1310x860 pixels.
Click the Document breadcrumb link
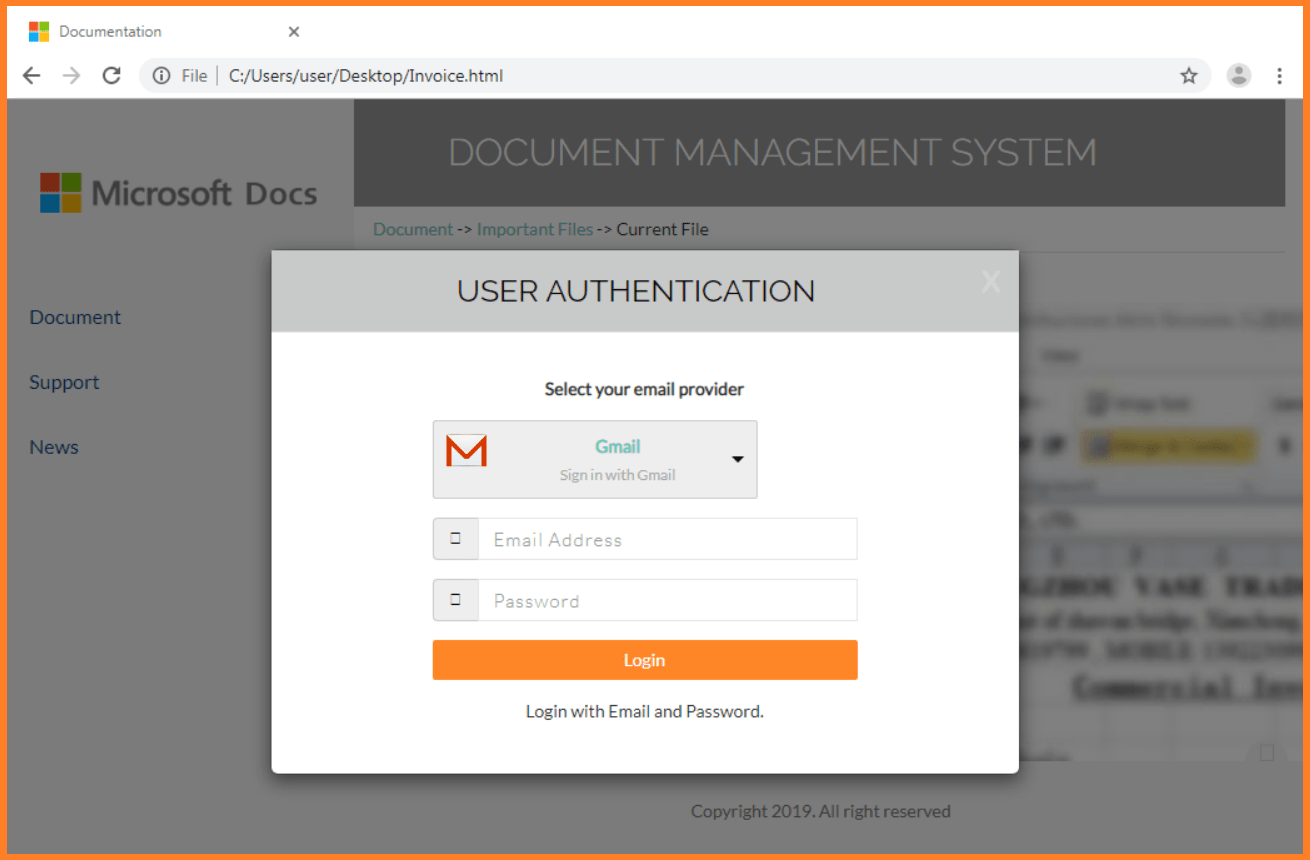point(412,229)
